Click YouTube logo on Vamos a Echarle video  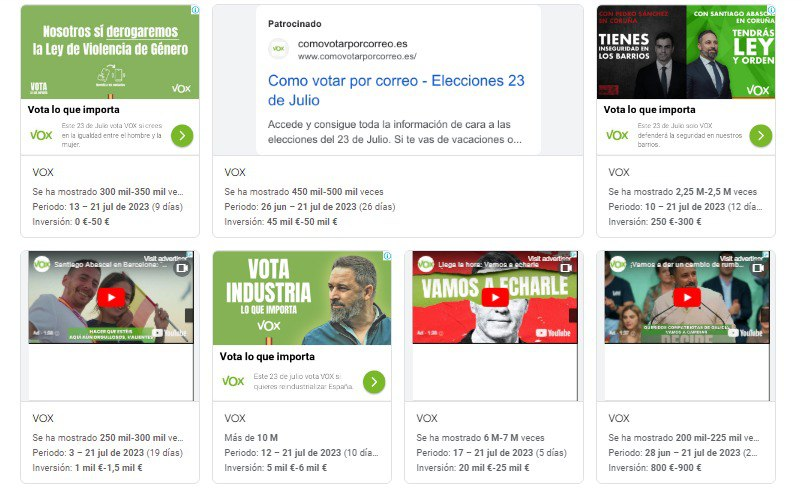(553, 333)
